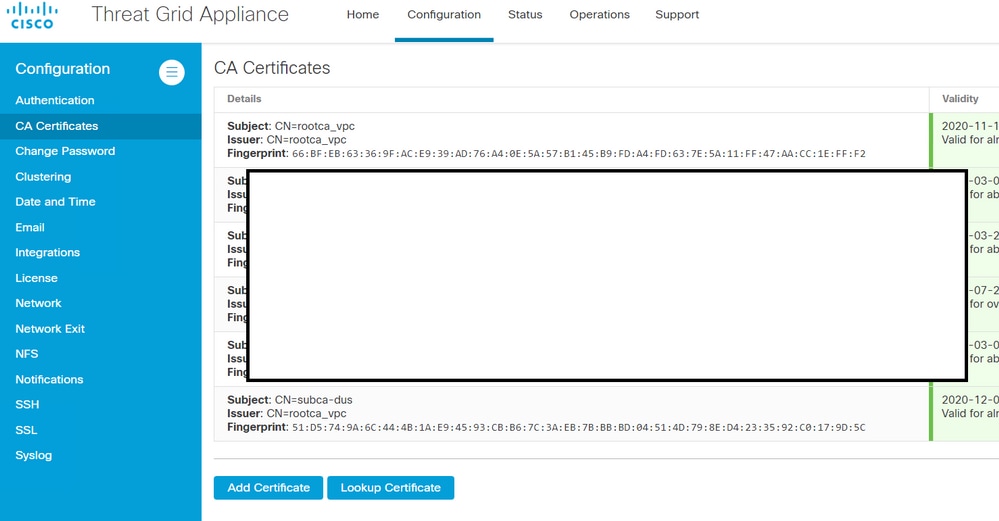
Task: Go to Network Exit settings
Action: pos(50,329)
